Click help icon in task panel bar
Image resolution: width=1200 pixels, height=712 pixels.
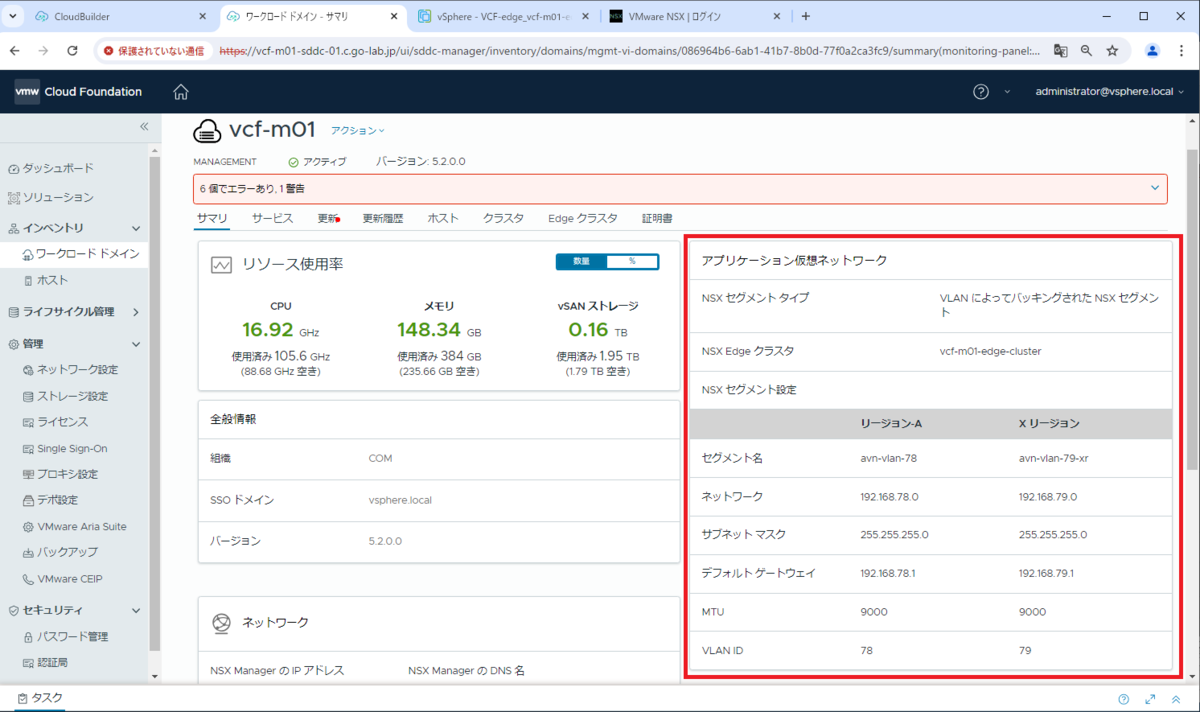1124,699
